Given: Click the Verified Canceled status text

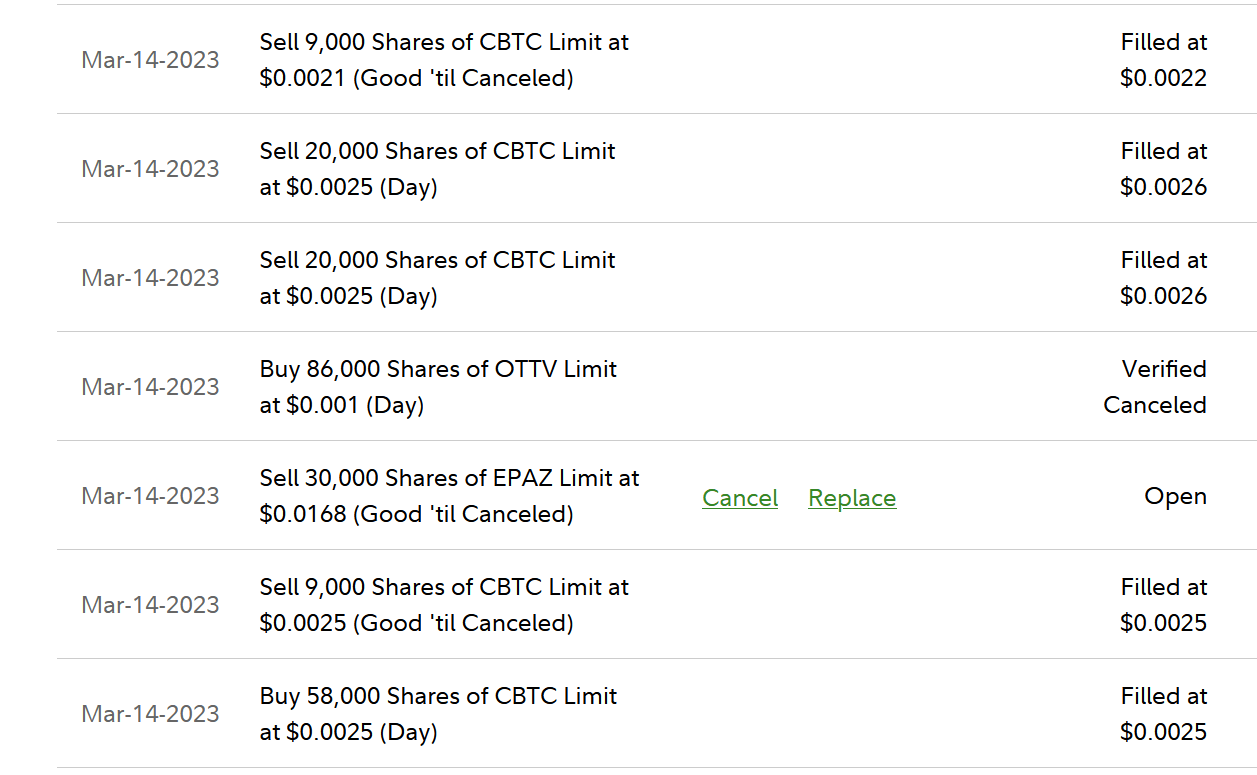Looking at the screenshot, I should point(1155,387).
